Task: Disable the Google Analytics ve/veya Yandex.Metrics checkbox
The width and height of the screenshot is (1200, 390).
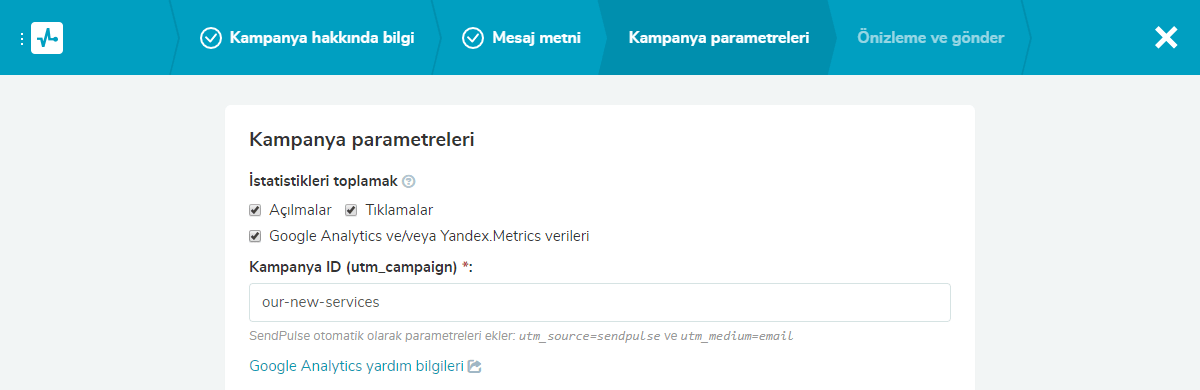Action: pyautogui.click(x=255, y=237)
